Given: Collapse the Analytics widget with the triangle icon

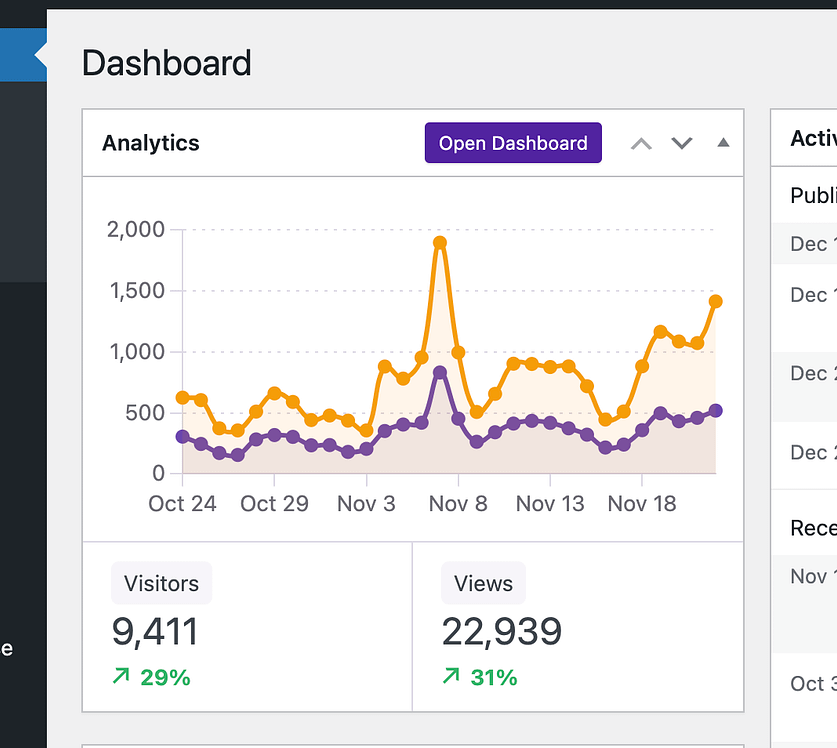Looking at the screenshot, I should (722, 143).
